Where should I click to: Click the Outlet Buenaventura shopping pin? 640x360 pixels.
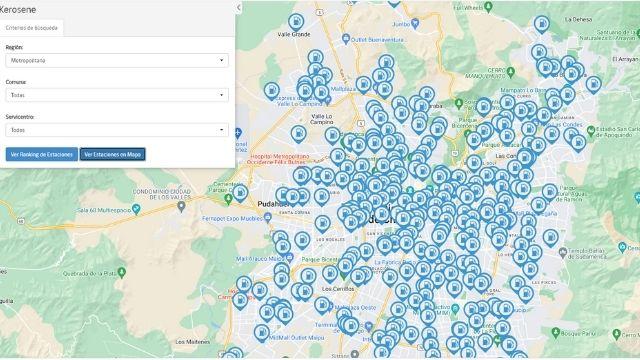coord(346,39)
